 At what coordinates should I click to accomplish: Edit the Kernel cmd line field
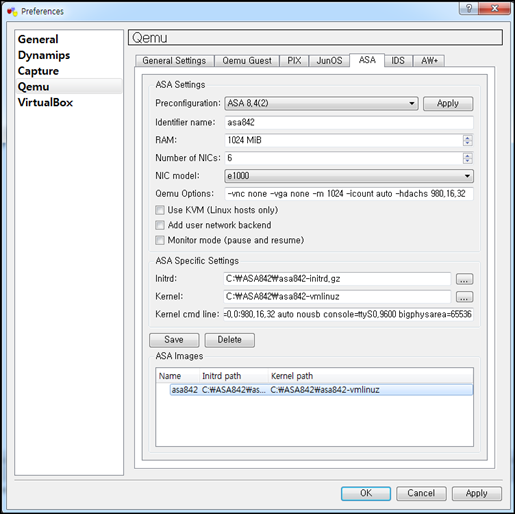348,314
